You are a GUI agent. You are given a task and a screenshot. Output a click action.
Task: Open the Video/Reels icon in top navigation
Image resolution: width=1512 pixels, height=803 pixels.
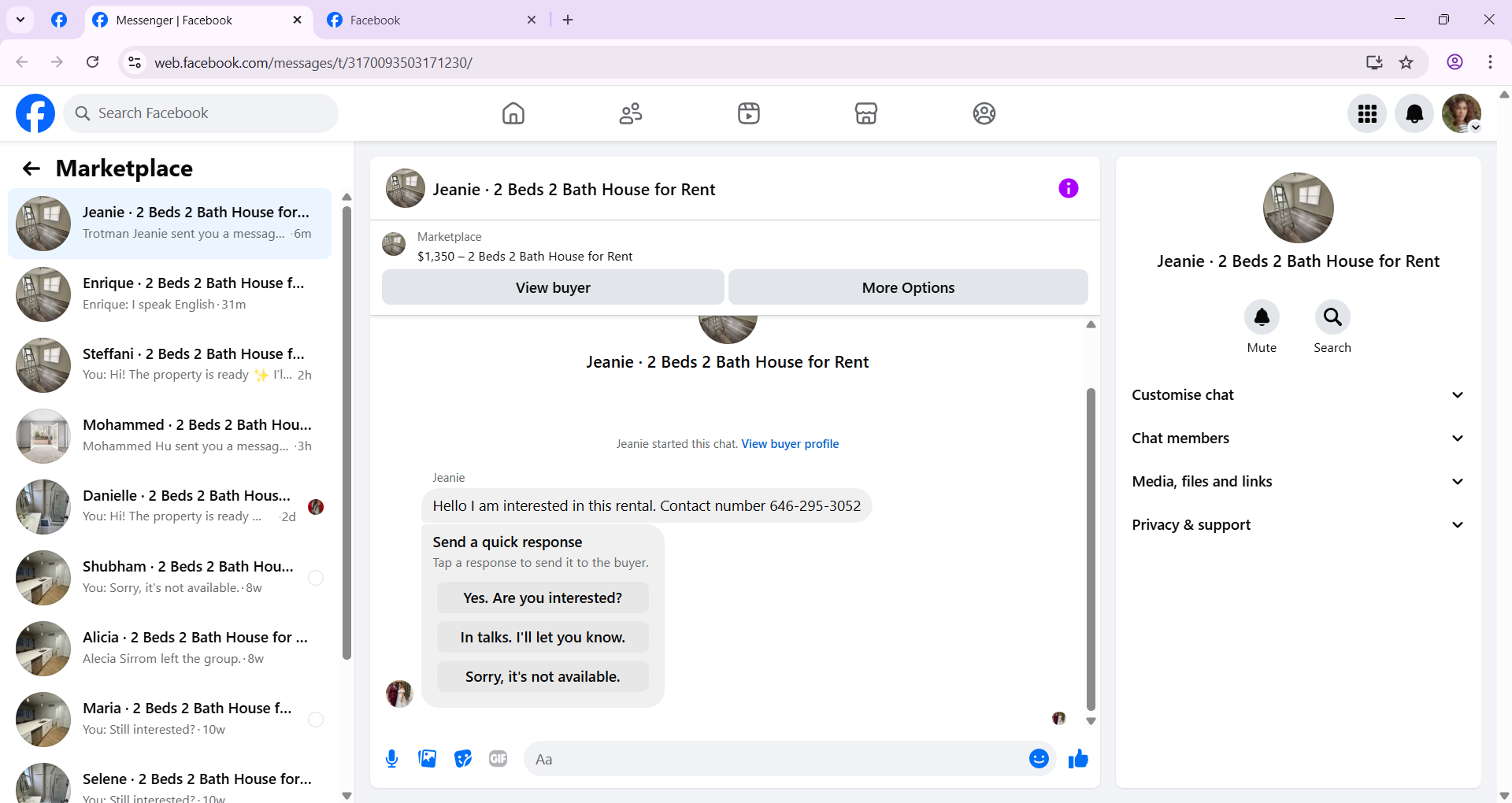point(748,113)
